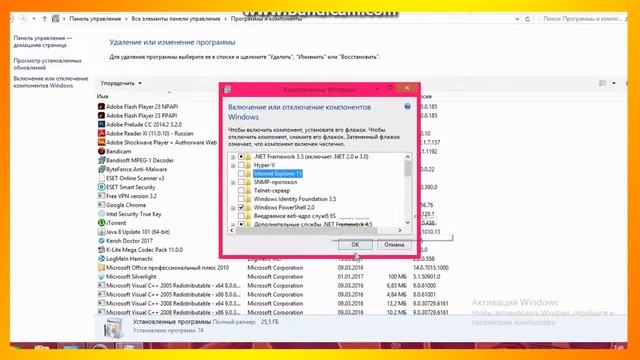The image size is (640, 360).
Task: Uncheck the Windows PowerShell 2.0 checkbox
Action: point(241,208)
